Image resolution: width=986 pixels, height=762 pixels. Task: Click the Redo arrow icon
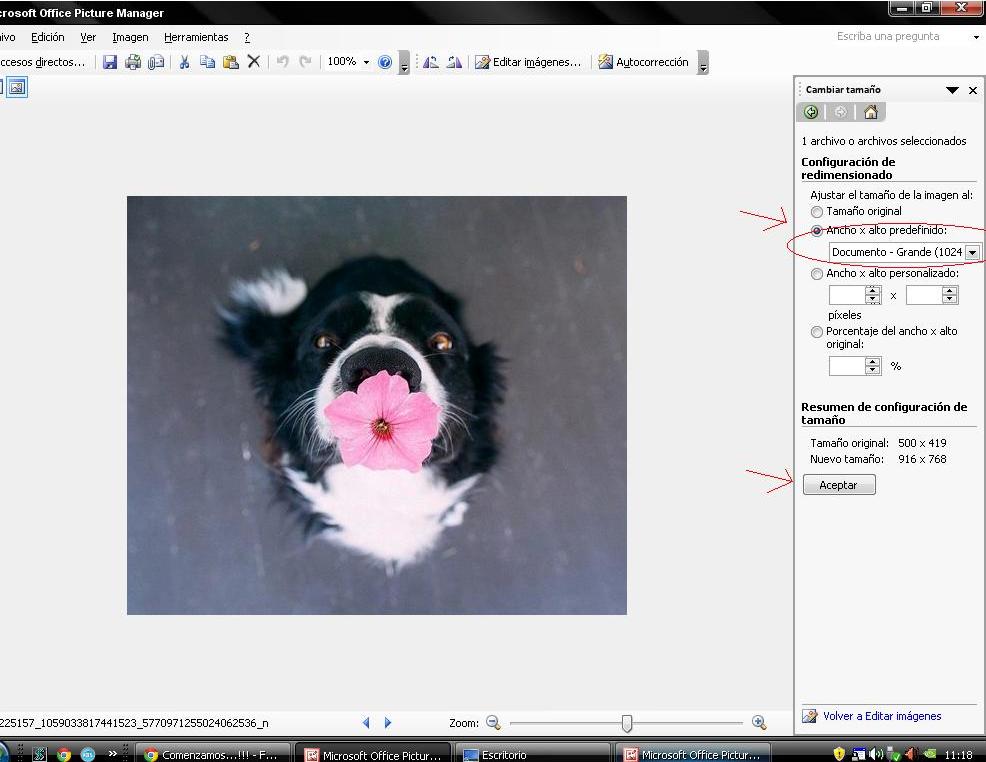(306, 62)
